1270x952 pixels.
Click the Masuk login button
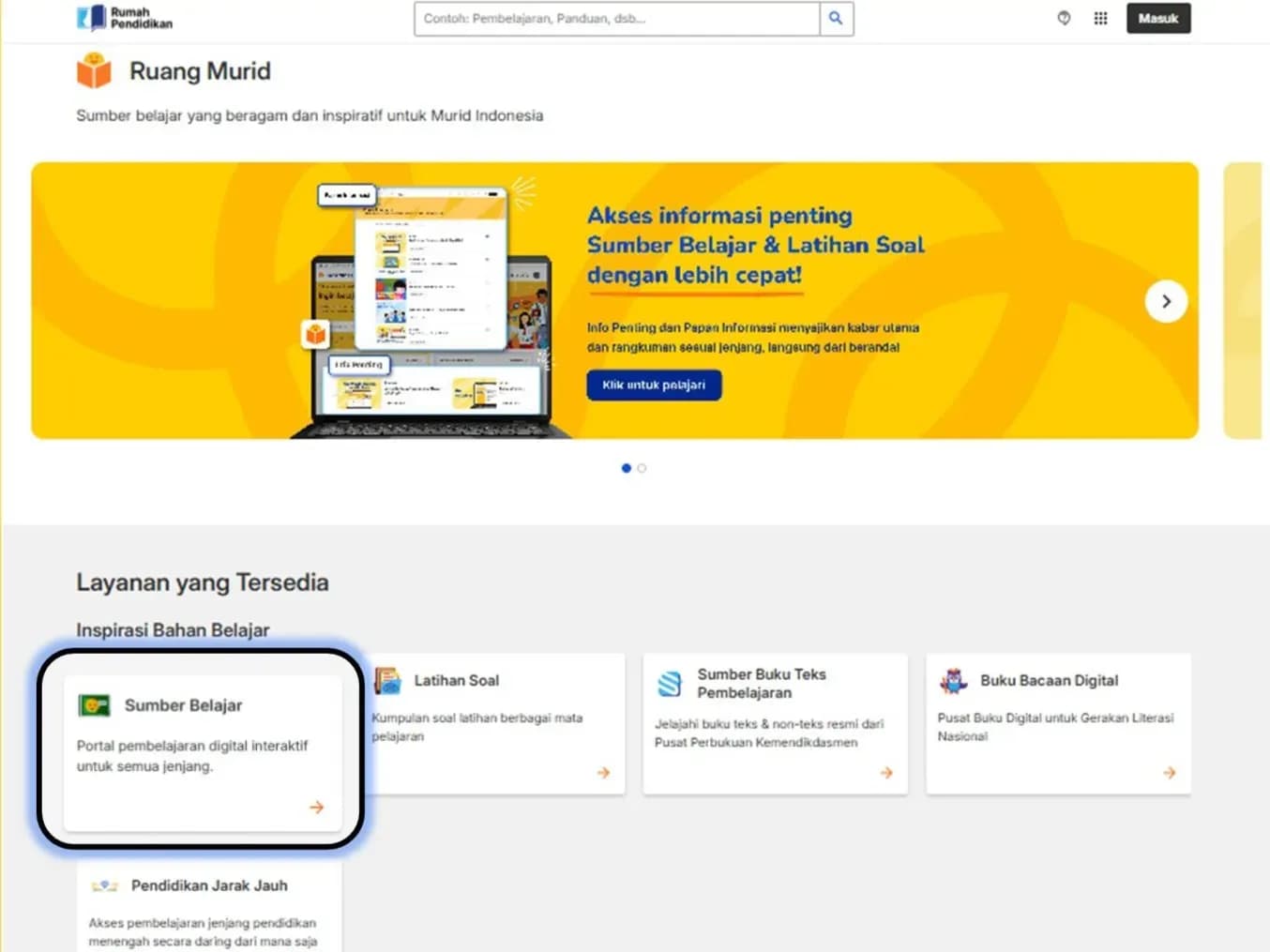[1158, 18]
